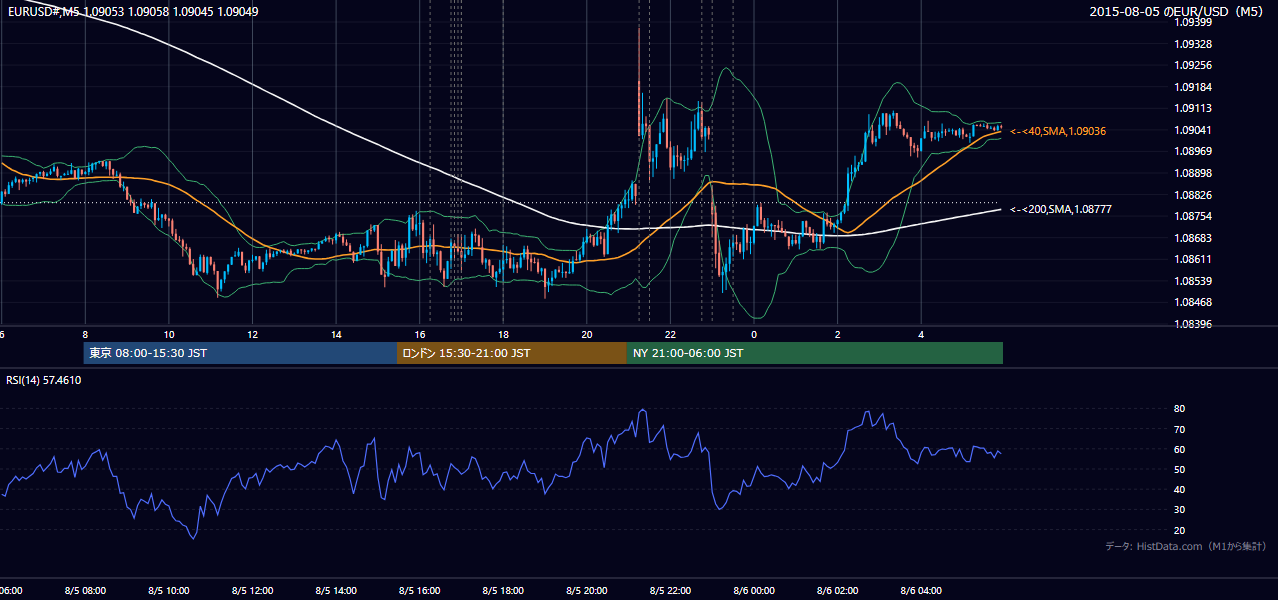The image size is (1278, 600).
Task: Click the 40 SMA 1.09036 label
Action: (x=1058, y=131)
